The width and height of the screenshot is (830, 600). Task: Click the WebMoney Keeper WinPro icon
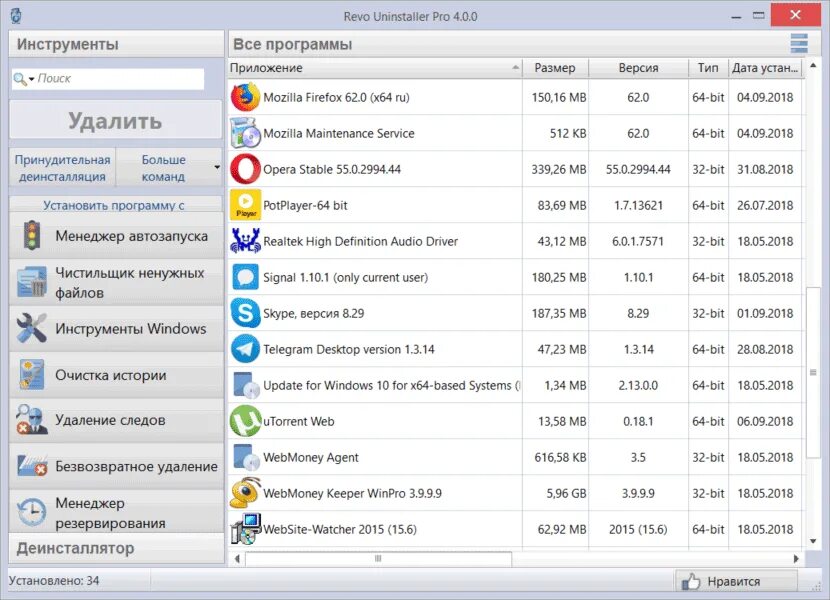(245, 493)
